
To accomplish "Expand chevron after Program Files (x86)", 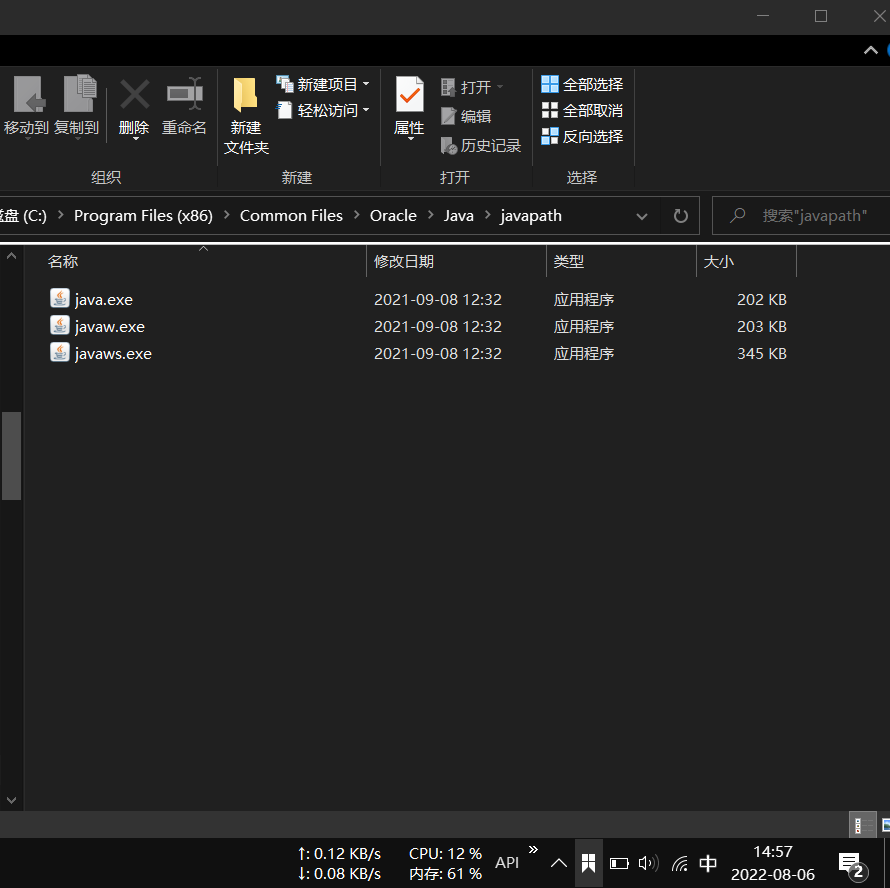I will [226, 215].
